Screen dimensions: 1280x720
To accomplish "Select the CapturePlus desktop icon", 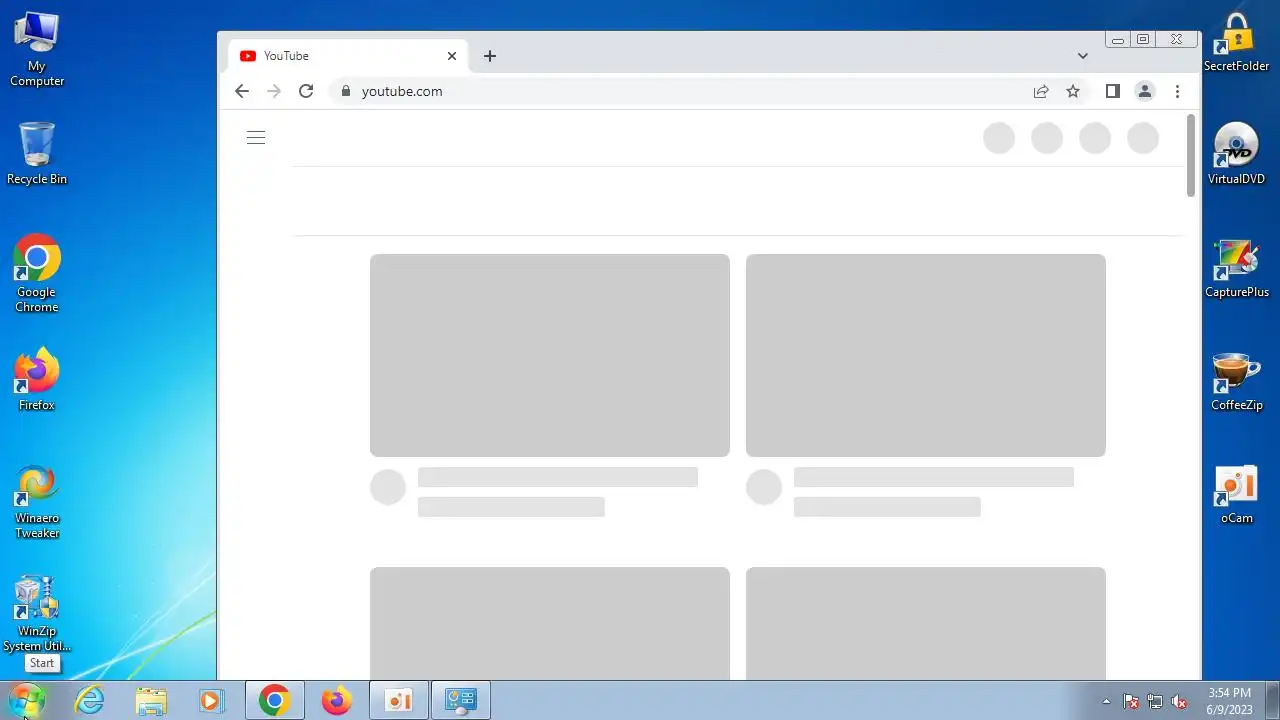I will click(1237, 268).
